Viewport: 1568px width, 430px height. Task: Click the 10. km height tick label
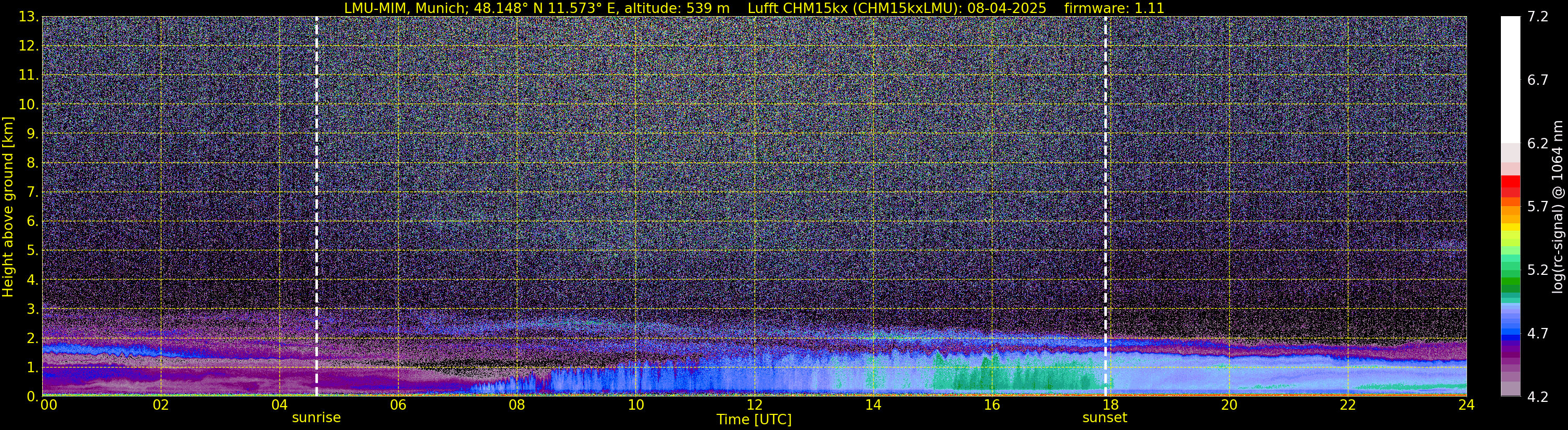29,104
